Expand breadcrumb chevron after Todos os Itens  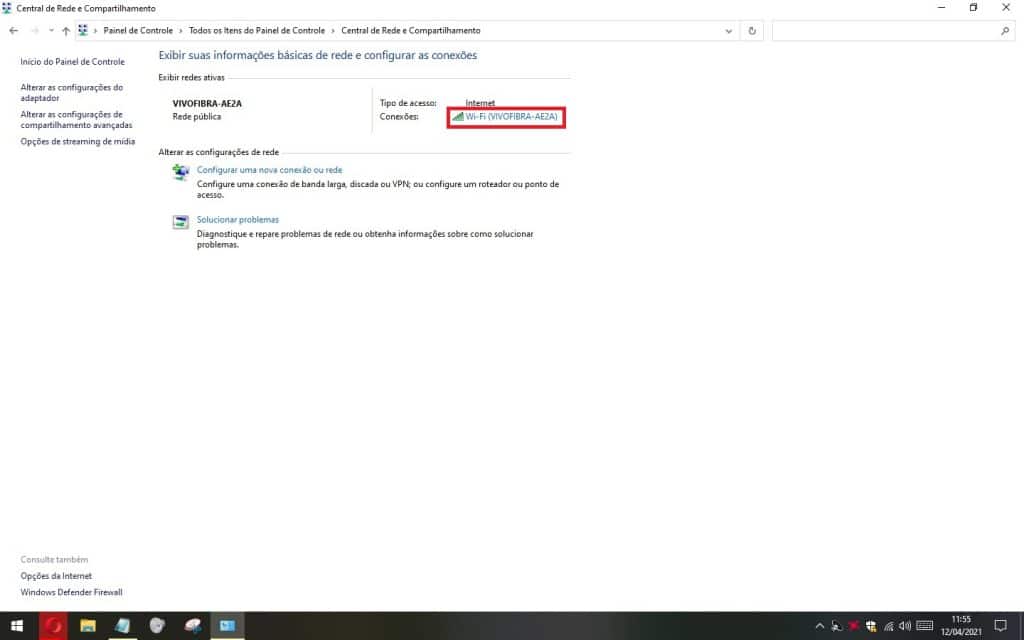pyautogui.click(x=333, y=31)
